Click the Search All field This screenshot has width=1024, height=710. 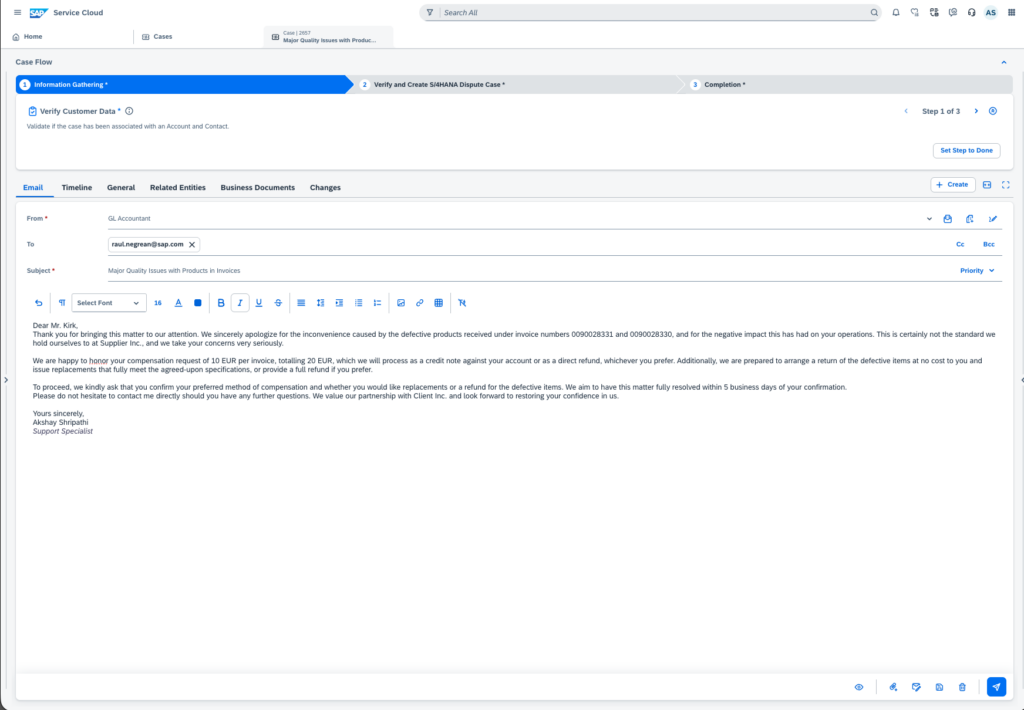655,12
